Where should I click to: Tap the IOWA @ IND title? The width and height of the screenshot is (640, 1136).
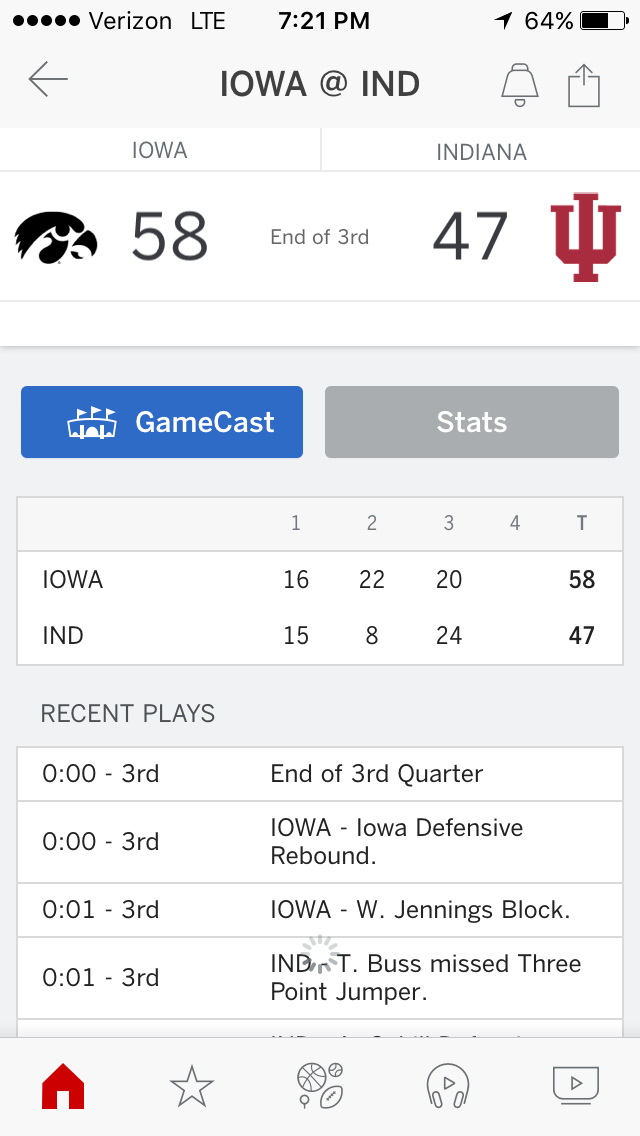[320, 84]
